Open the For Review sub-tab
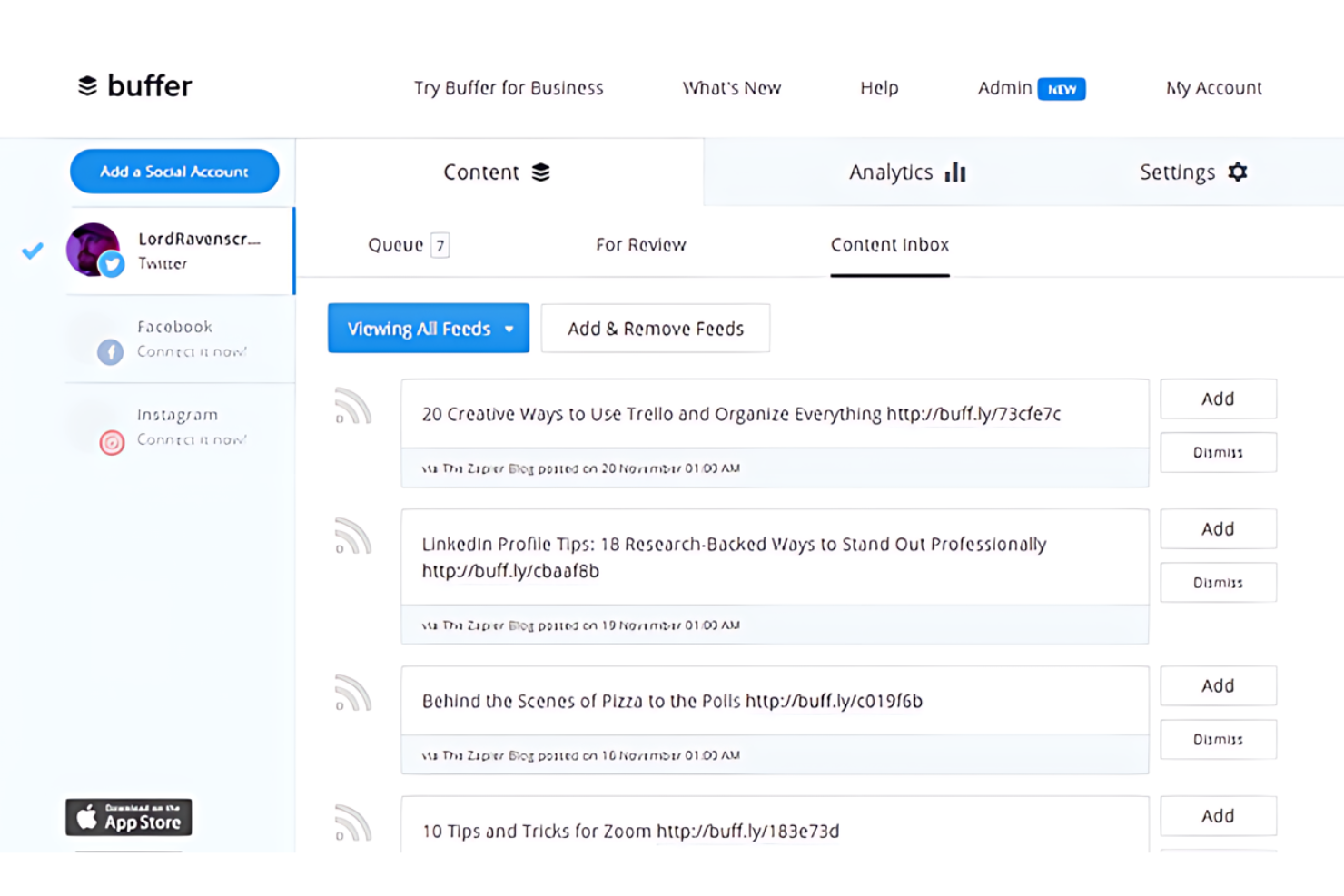This screenshot has height=896, width=1344. (641, 245)
